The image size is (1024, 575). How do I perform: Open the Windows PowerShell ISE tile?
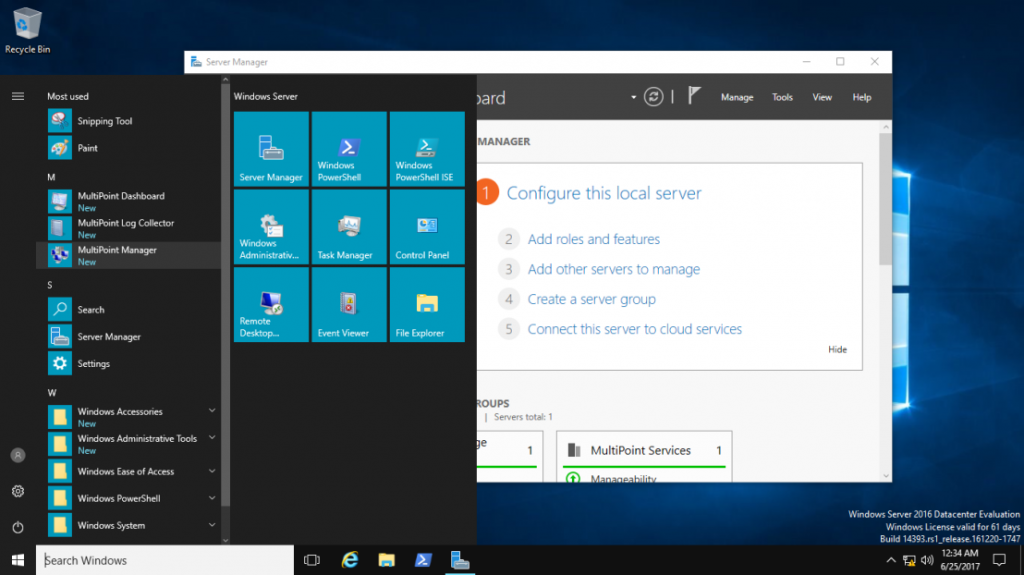coord(427,149)
